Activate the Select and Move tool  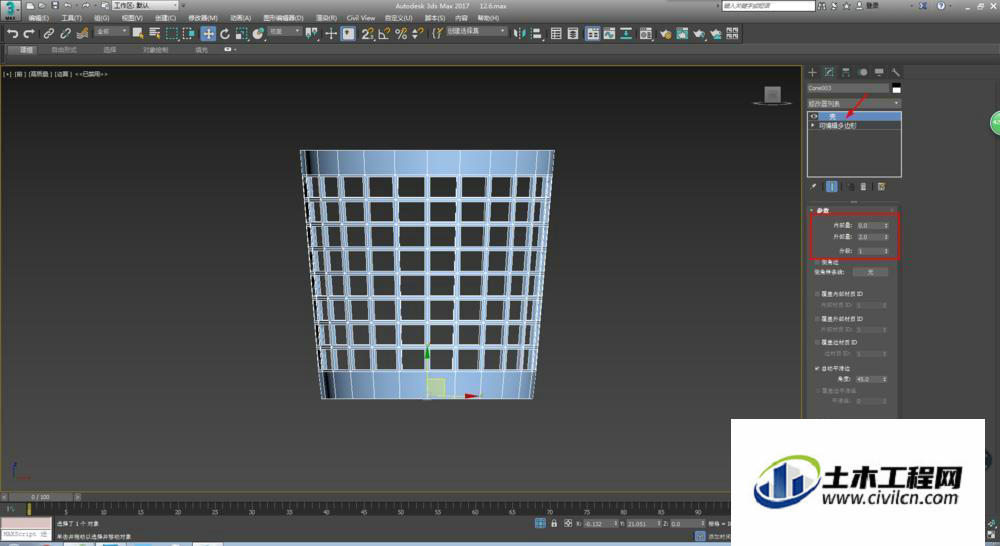[x=208, y=34]
